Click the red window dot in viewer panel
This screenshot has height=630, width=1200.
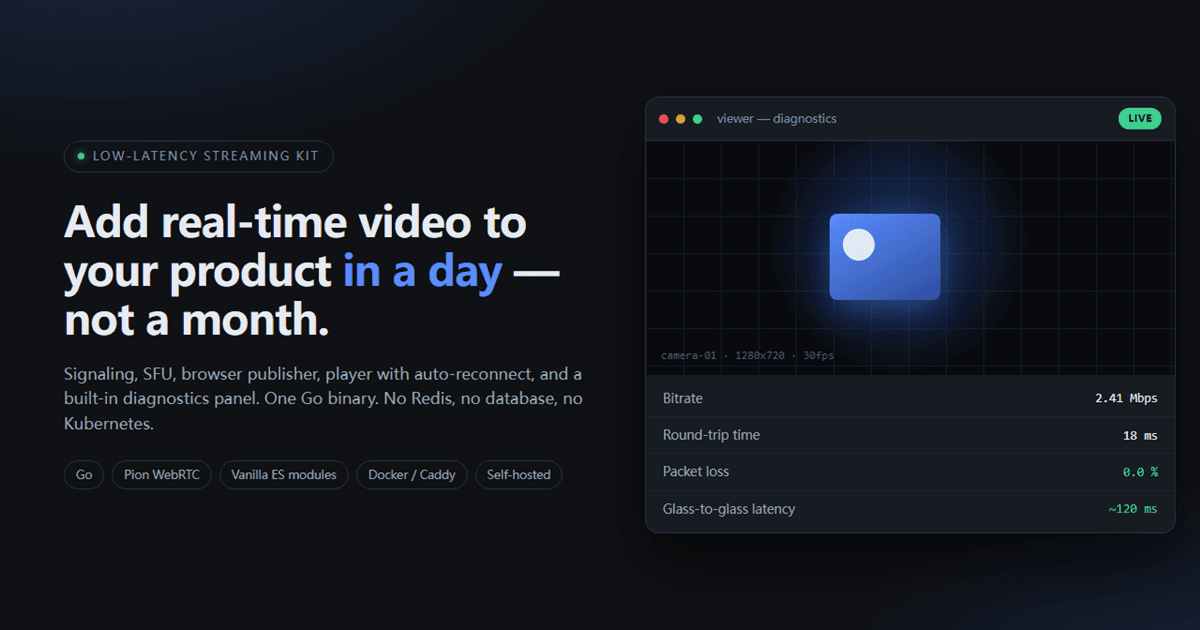[x=663, y=119]
